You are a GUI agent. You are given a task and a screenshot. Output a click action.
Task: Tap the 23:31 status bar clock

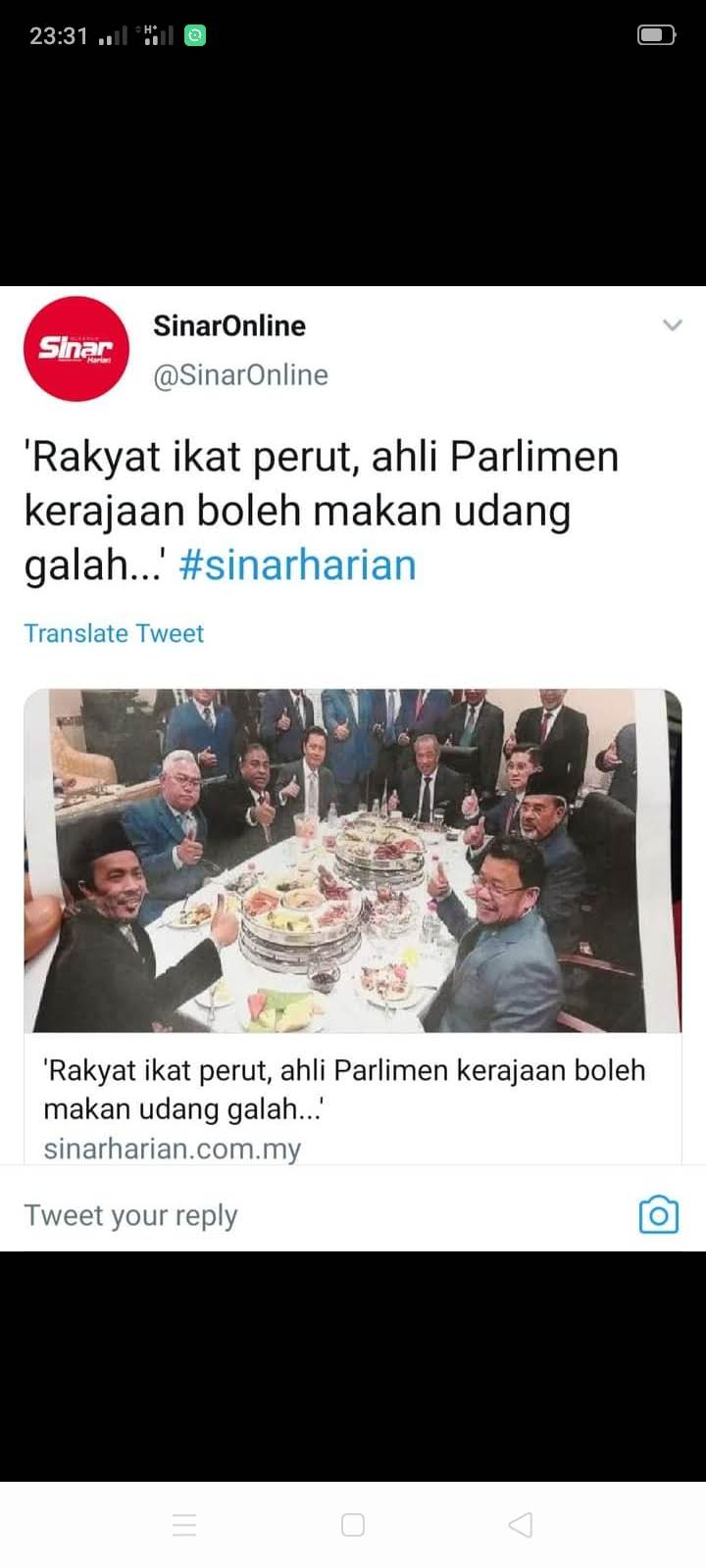pos(59,36)
